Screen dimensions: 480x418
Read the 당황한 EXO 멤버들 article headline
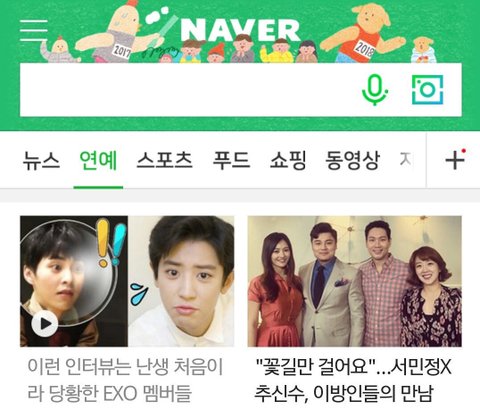pyautogui.click(x=125, y=380)
